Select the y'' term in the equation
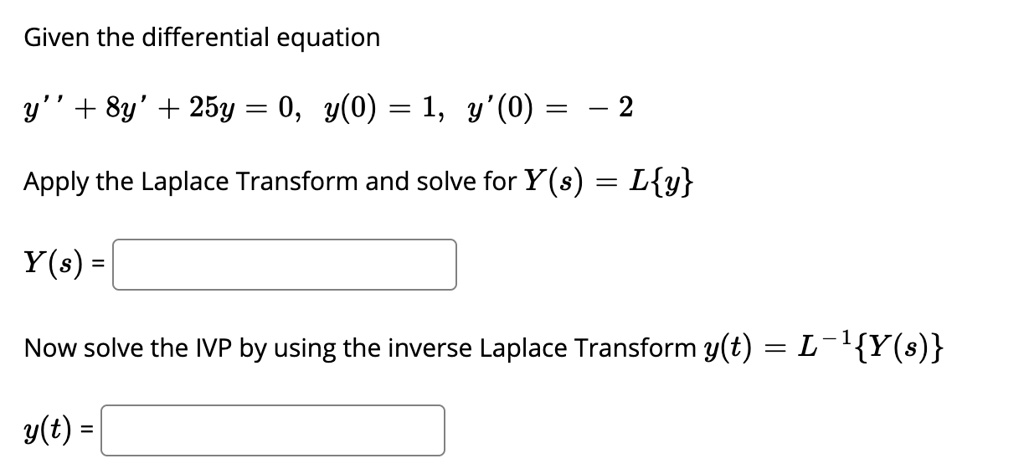This screenshot has width=1024, height=474. tap(39, 108)
